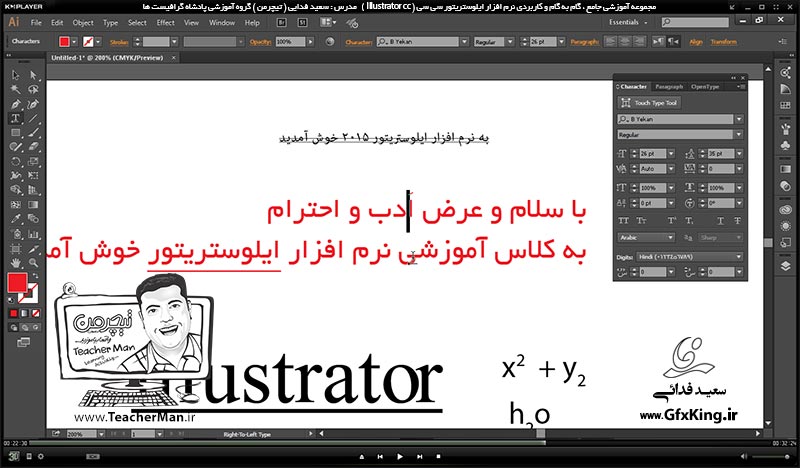Switch to the Paragraph tab
The height and width of the screenshot is (468, 800).
click(669, 87)
